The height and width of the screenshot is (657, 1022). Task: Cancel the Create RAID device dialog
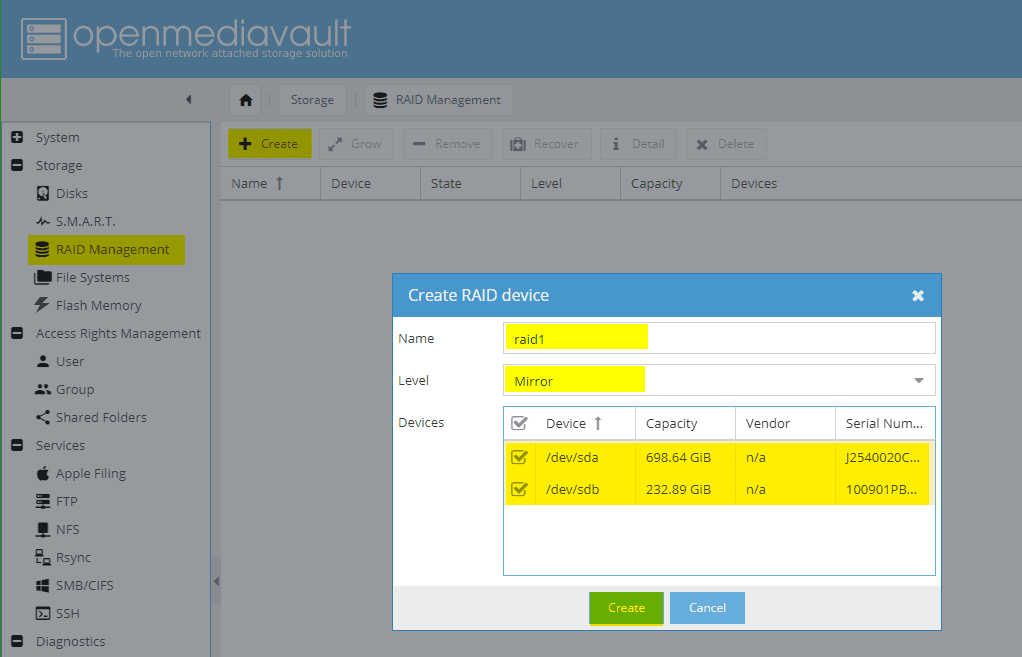(707, 607)
